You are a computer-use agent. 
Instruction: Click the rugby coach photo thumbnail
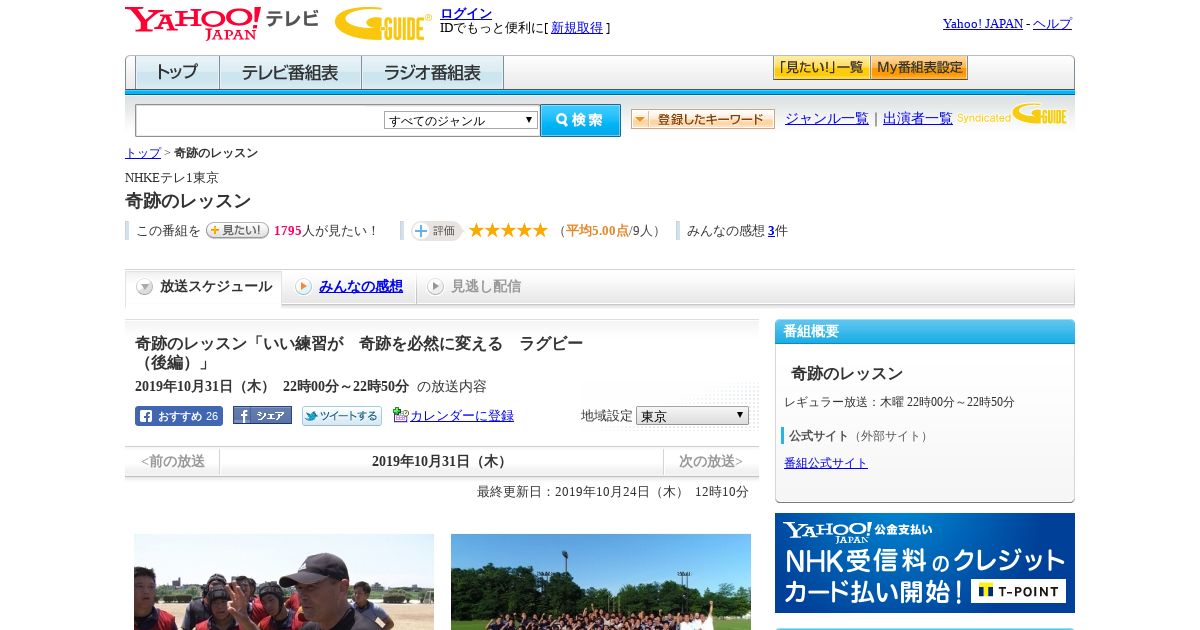(x=284, y=582)
